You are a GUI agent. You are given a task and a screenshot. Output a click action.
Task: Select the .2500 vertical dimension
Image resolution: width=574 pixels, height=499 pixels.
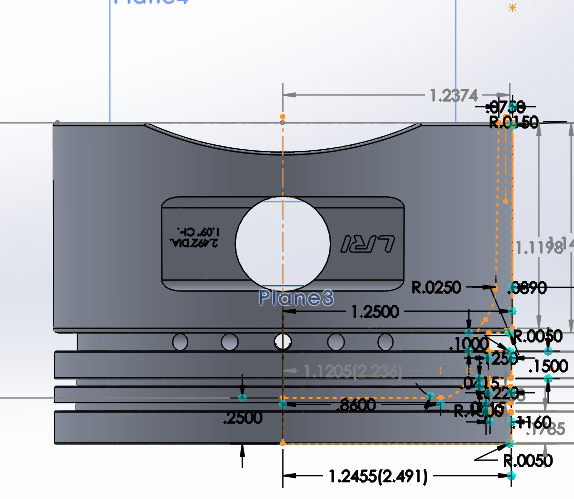pyautogui.click(x=243, y=418)
